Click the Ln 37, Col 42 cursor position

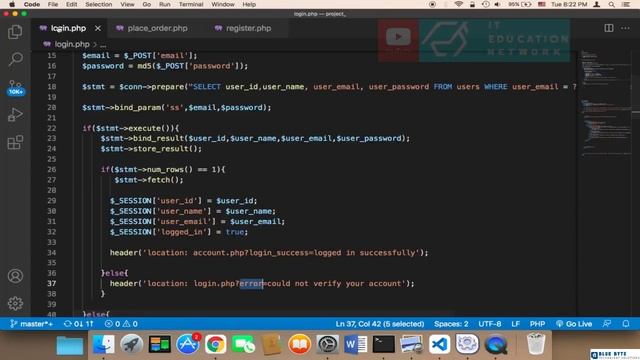click(x=380, y=324)
